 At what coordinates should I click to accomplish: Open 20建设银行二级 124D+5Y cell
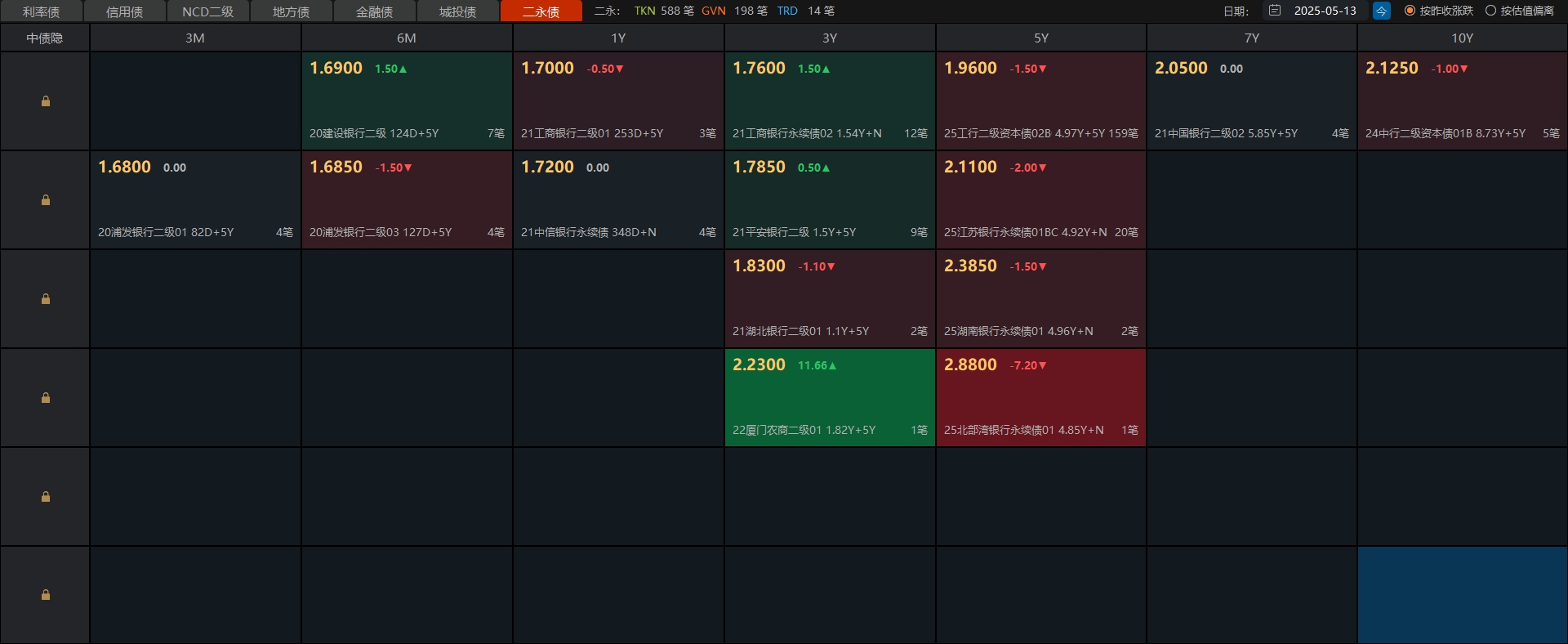407,101
